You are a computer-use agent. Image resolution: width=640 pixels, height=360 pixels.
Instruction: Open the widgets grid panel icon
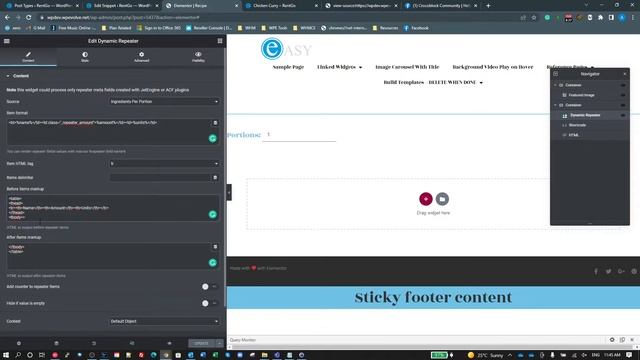point(220,41)
